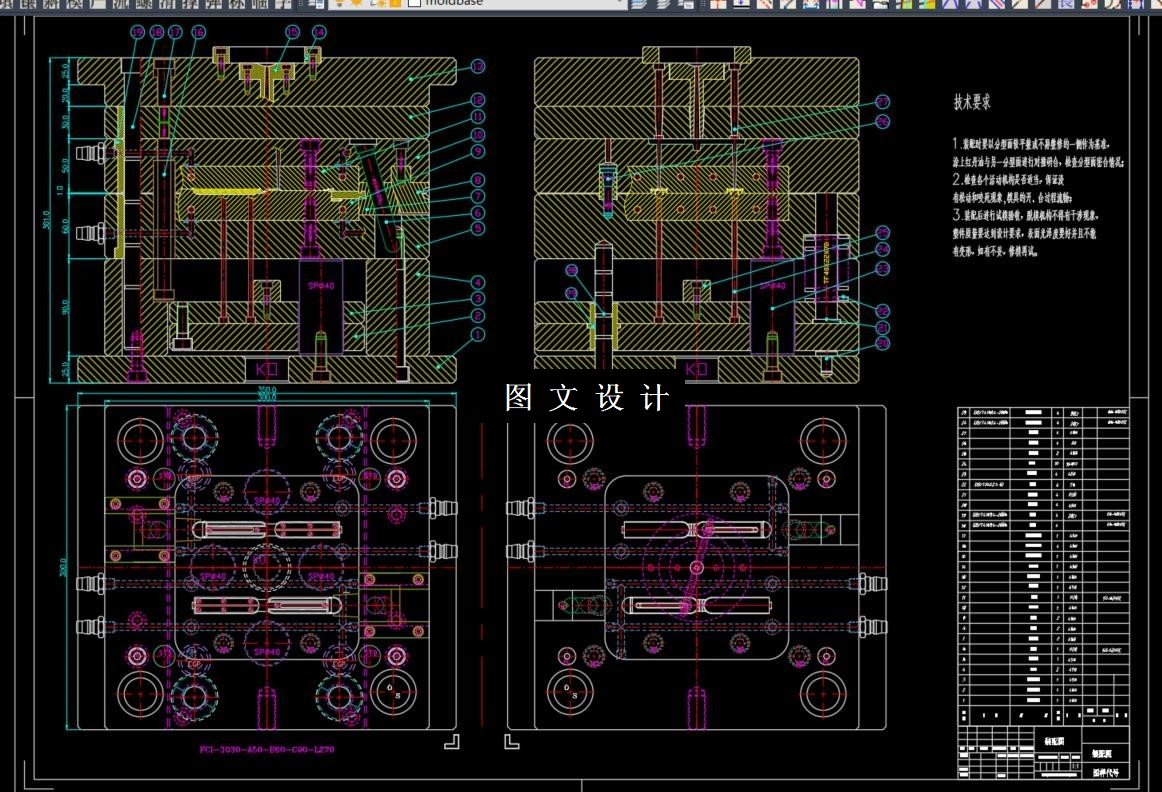
Task: Click the white color swatch of the moldbase layer
Action: (x=415, y=3)
